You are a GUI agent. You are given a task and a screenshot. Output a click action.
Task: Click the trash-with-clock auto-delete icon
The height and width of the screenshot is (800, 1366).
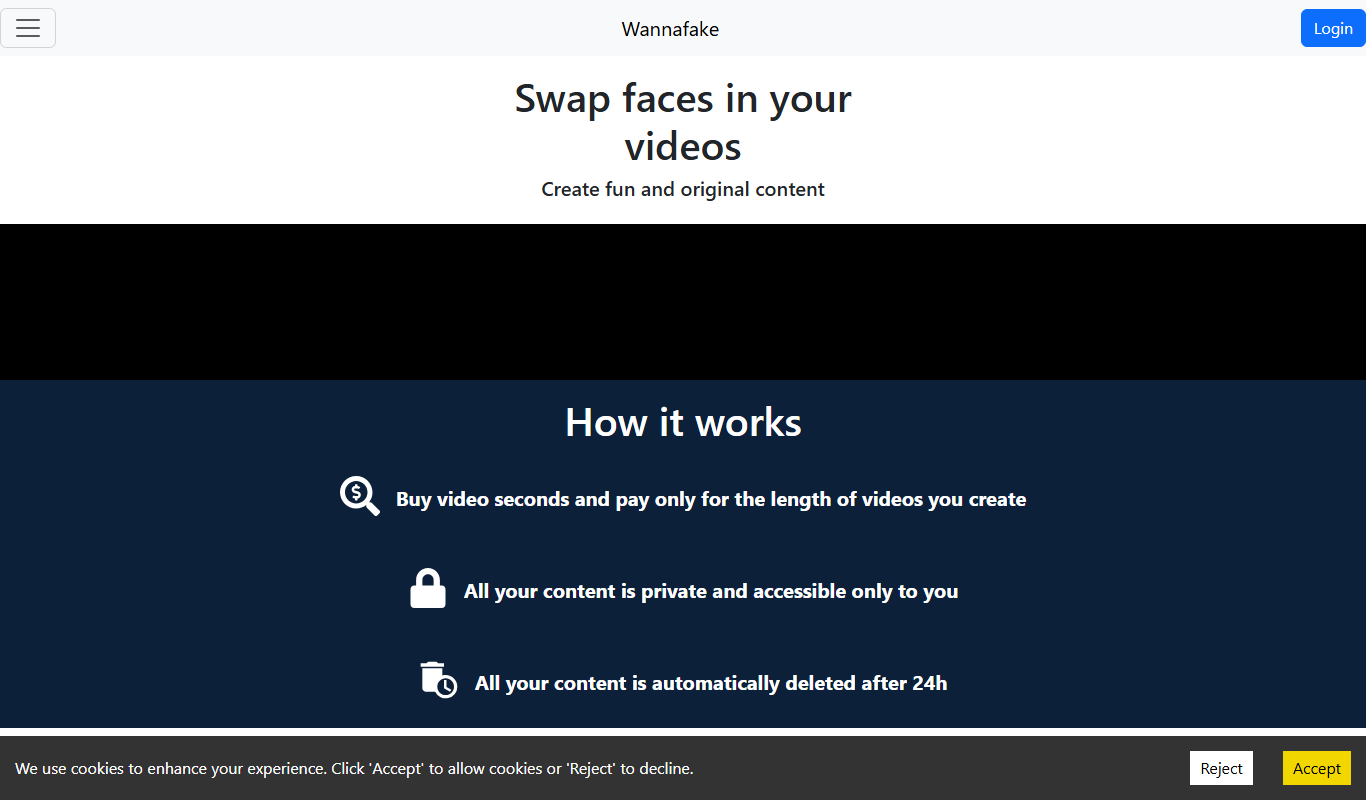point(438,679)
